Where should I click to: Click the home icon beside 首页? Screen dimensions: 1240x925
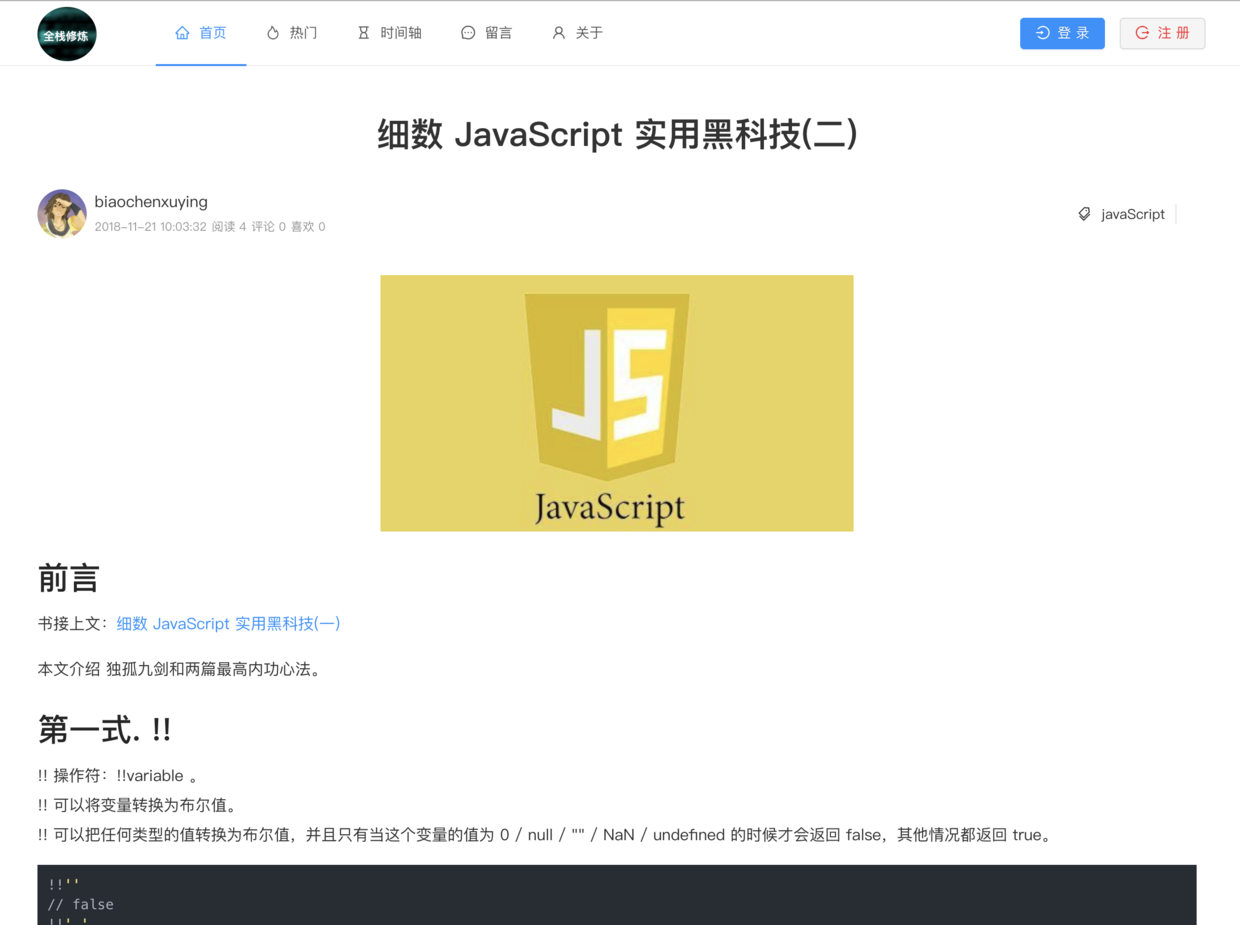point(182,33)
